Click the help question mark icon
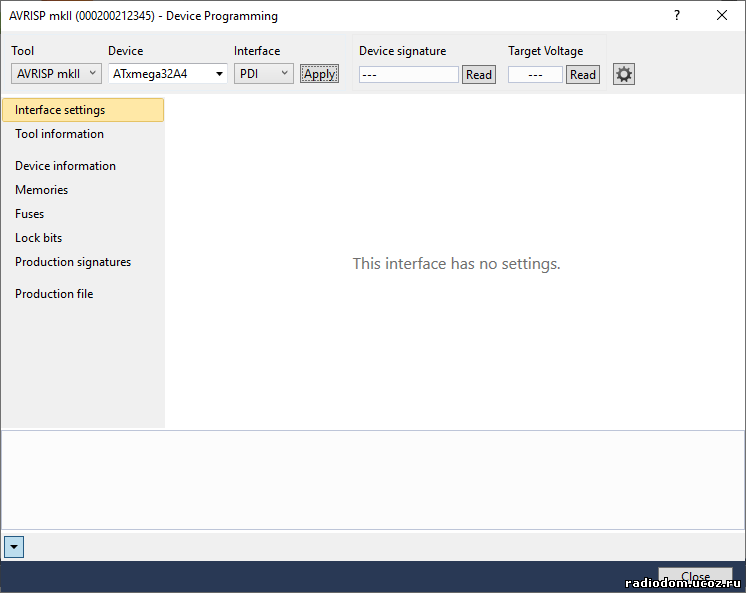Screen dimensions: 746x593 [677, 15]
